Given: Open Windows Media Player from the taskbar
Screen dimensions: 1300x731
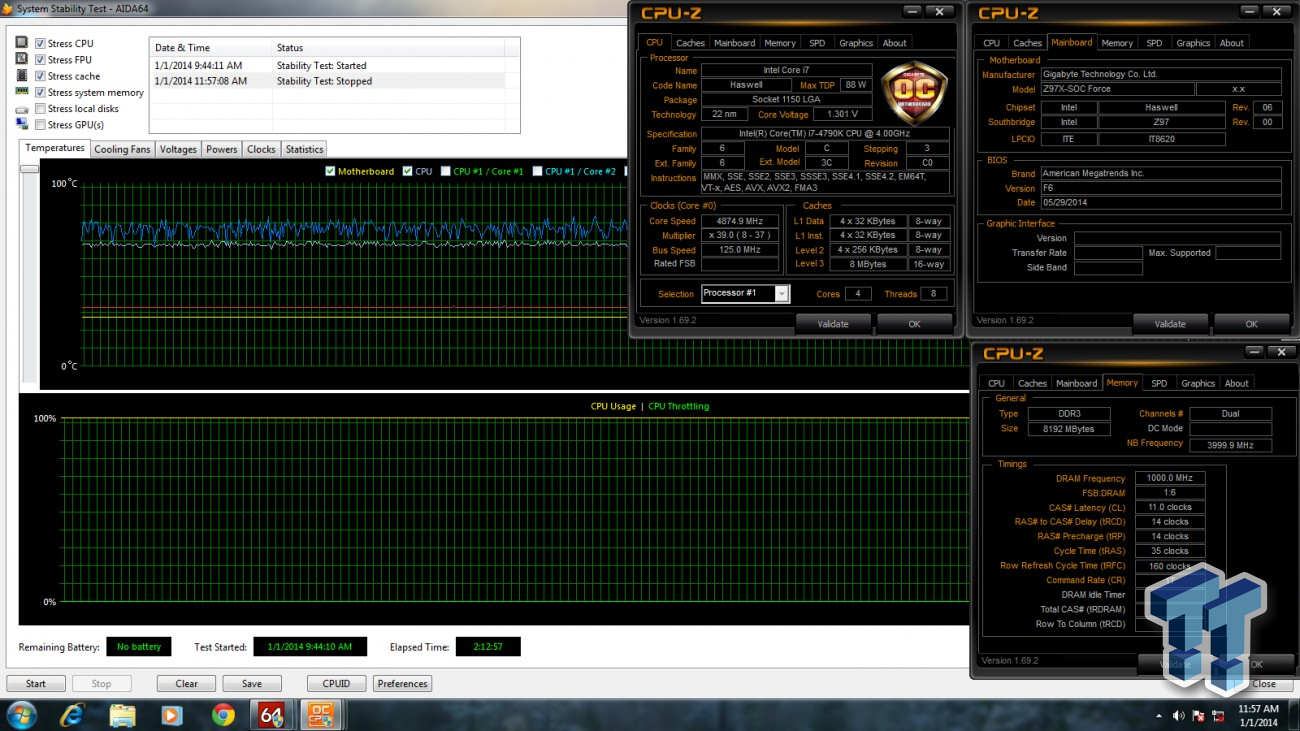Looking at the screenshot, I should [x=172, y=715].
